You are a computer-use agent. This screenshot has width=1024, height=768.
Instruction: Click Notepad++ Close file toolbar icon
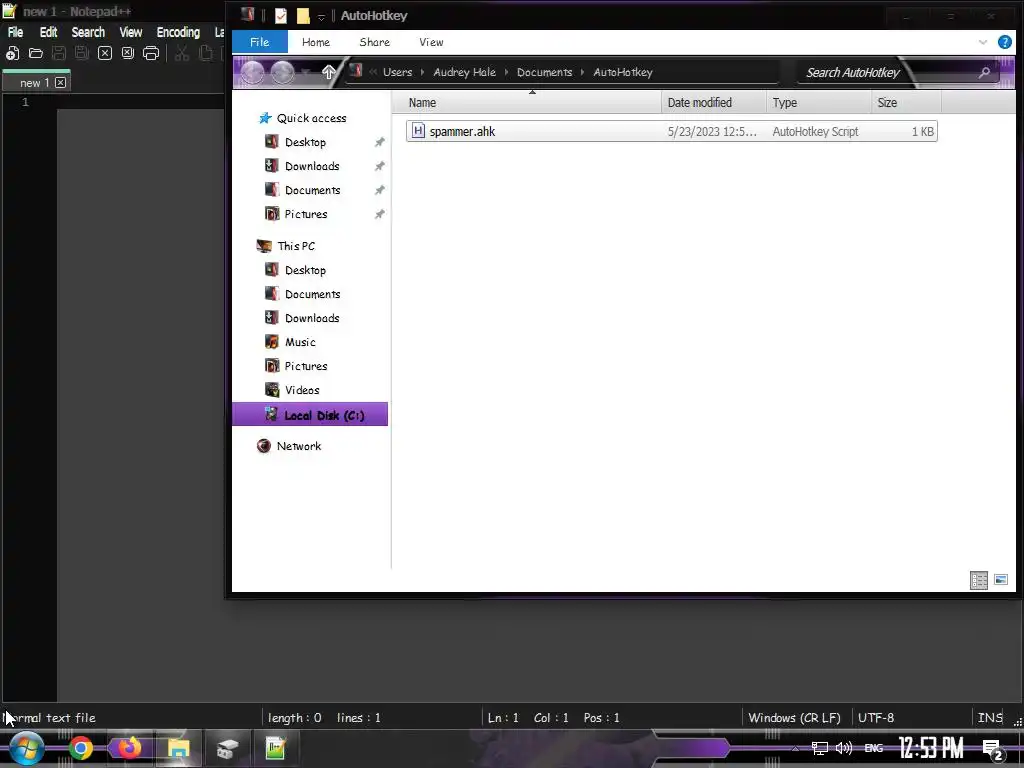(x=104, y=54)
